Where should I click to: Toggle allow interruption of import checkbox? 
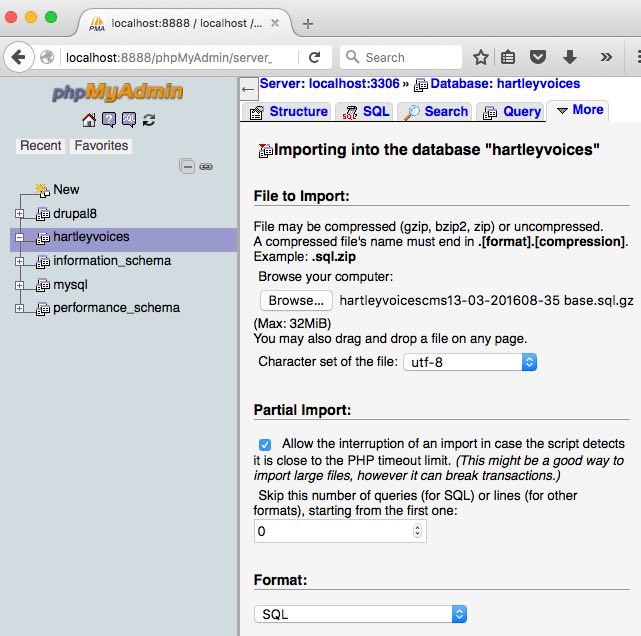point(264,444)
